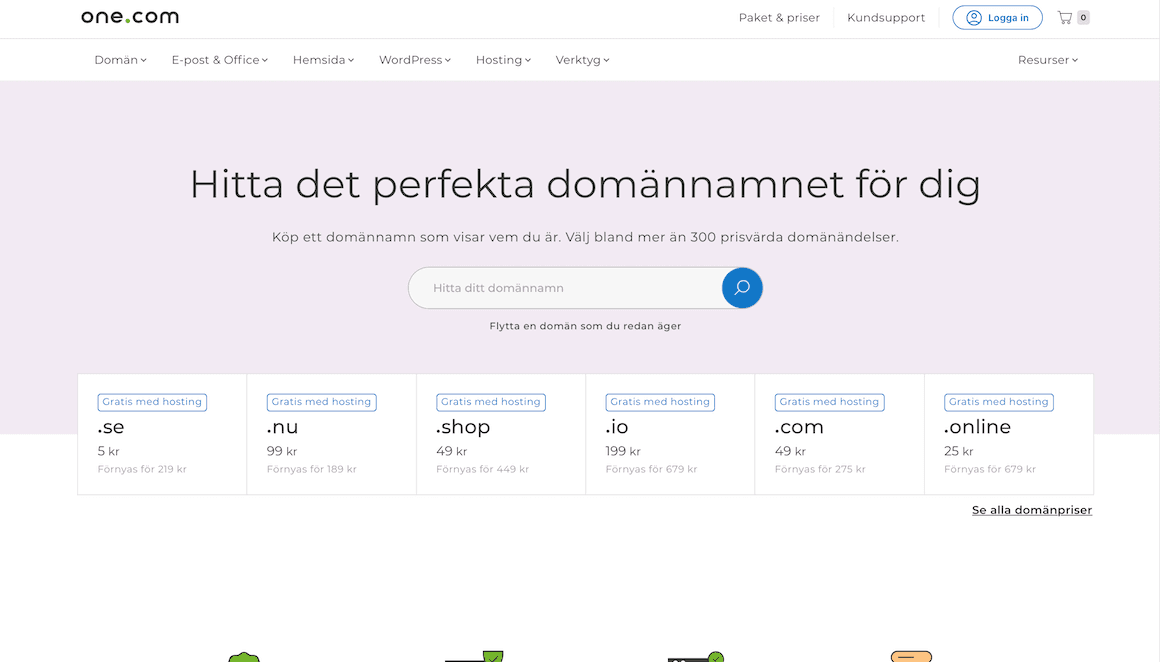Click the Logga in button
Image resolution: width=1160 pixels, height=662 pixels.
997,18
